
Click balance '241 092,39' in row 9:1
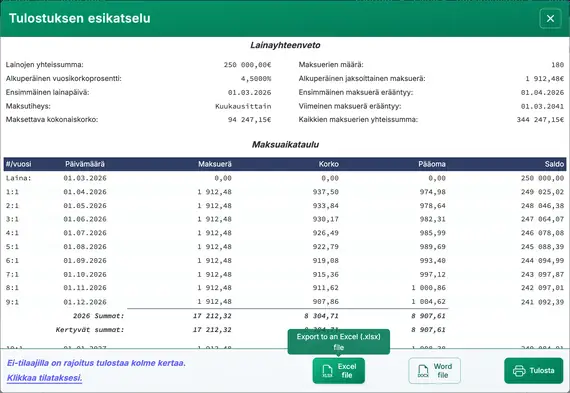542,302
